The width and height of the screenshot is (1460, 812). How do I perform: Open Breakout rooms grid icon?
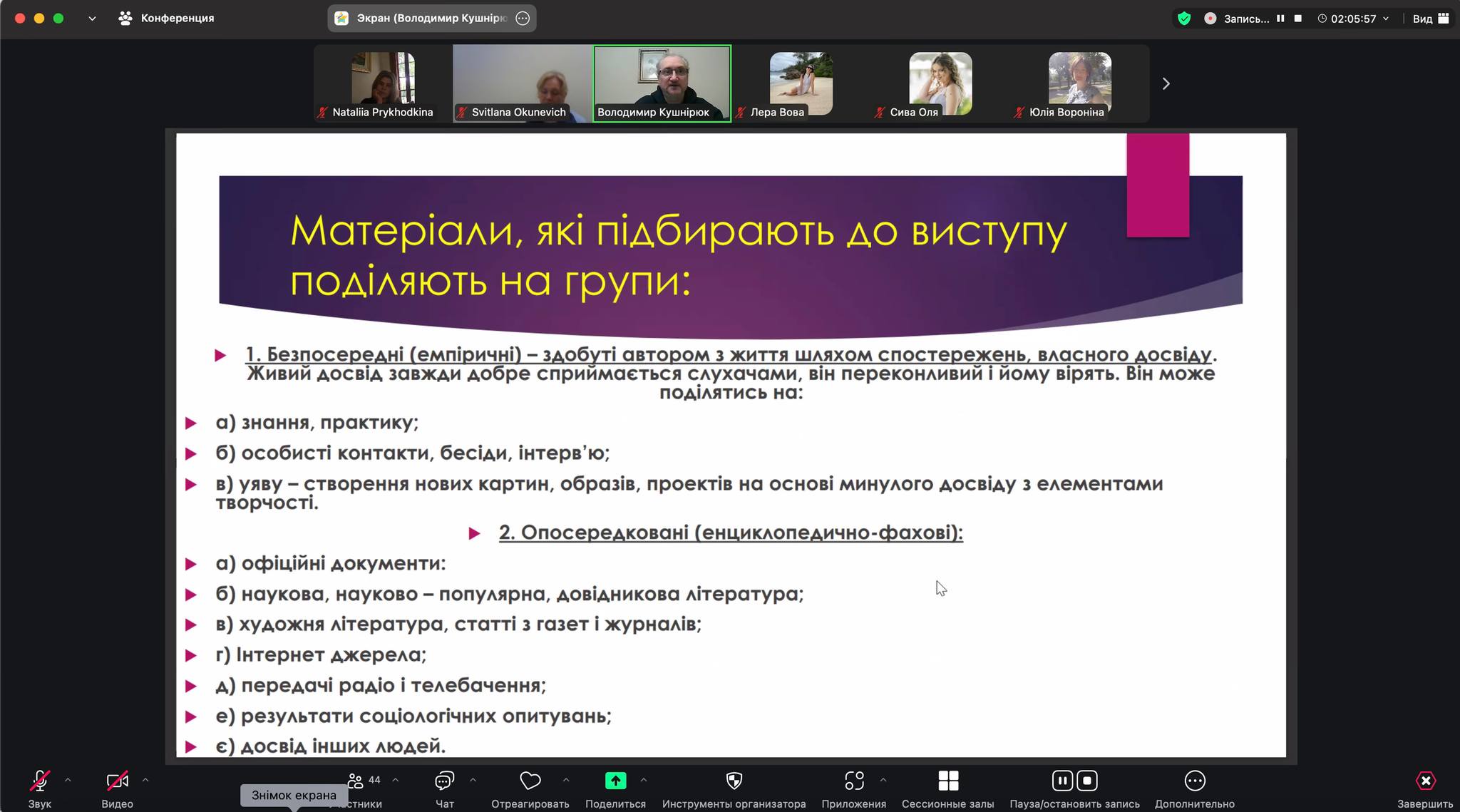[x=947, y=781]
